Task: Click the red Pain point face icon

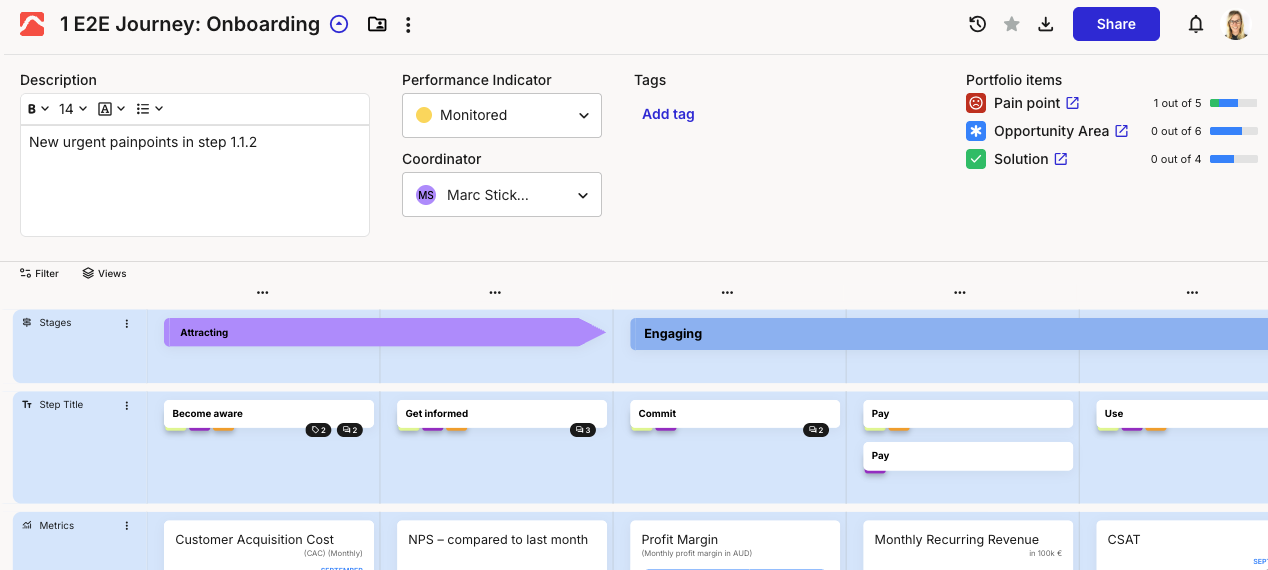Action: point(976,103)
